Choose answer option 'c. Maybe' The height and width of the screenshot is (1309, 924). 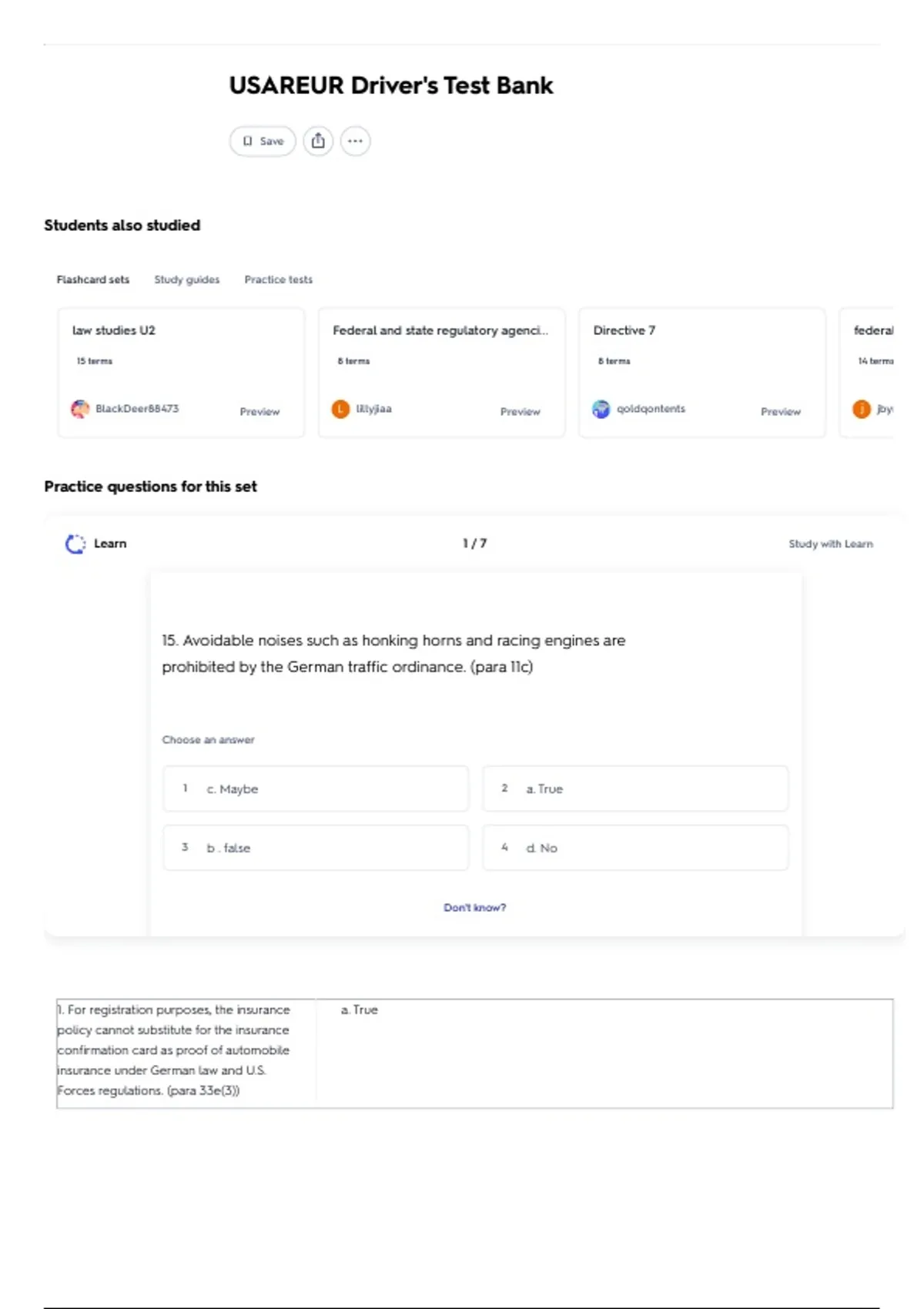pos(316,788)
